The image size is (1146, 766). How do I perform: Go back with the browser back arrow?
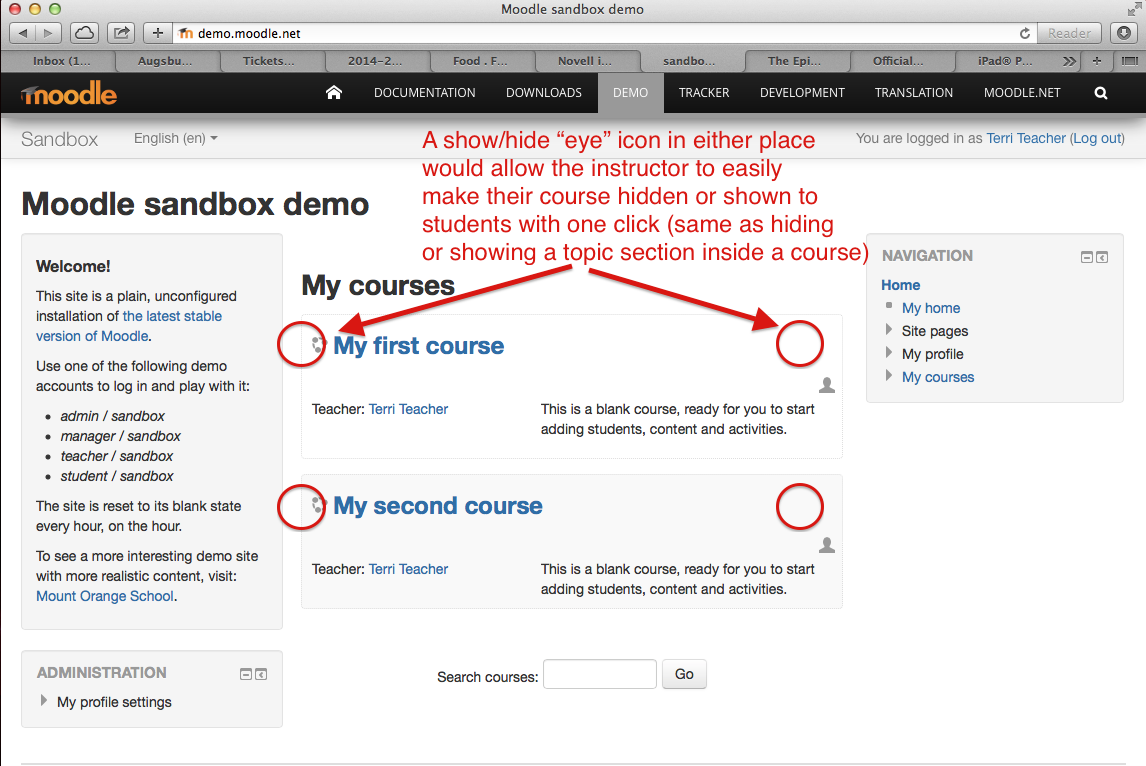click(23, 33)
